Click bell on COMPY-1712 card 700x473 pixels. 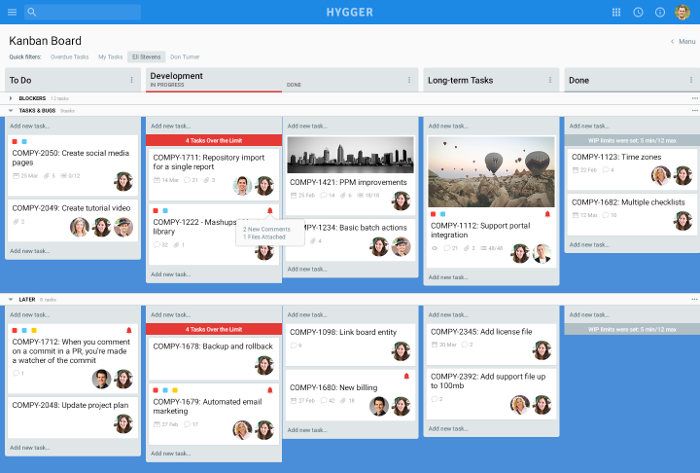(129, 330)
